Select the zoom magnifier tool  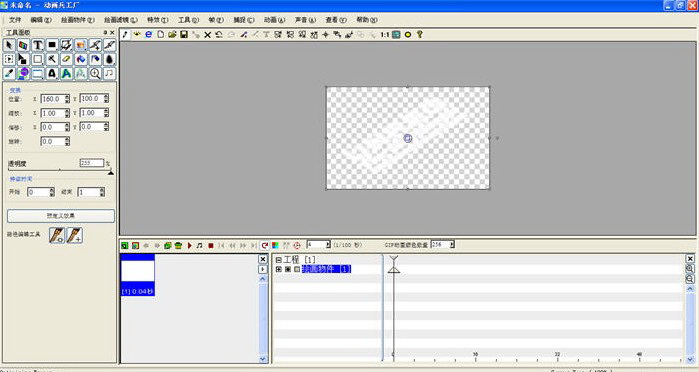pyautogui.click(x=95, y=74)
